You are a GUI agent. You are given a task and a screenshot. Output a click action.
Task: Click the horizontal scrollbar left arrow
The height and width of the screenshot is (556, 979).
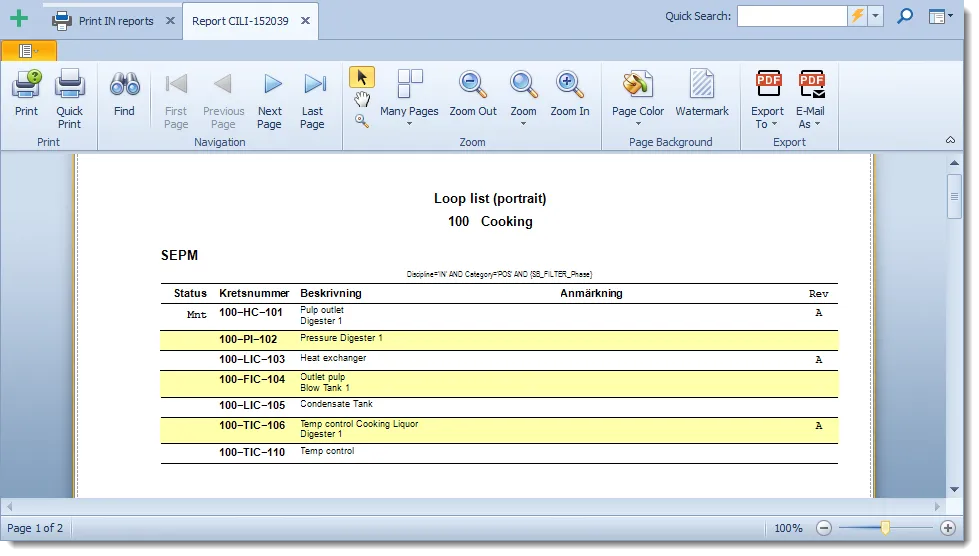click(x=9, y=507)
